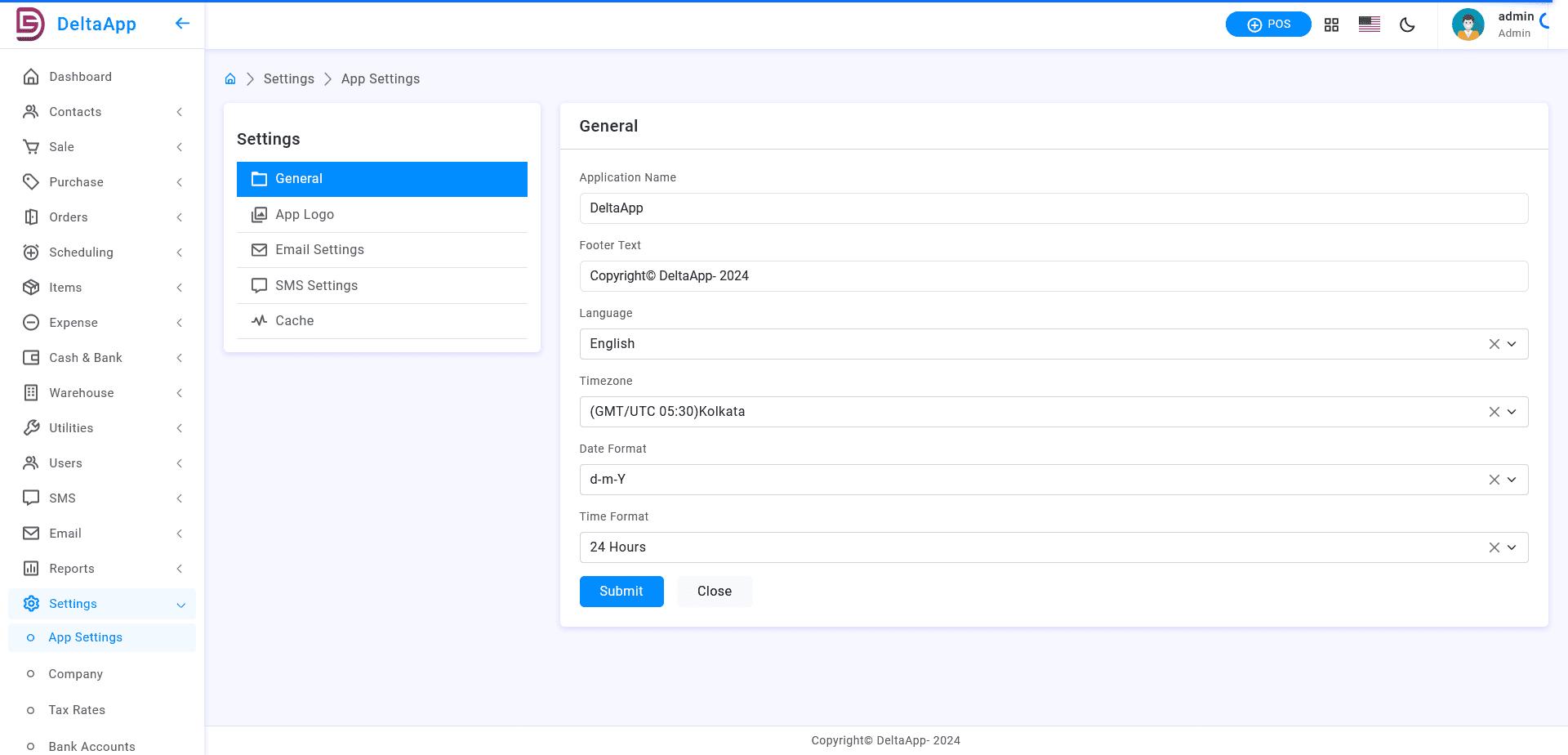Click Utilities wrench icon
Viewport: 1568px width, 755px height.
31,428
